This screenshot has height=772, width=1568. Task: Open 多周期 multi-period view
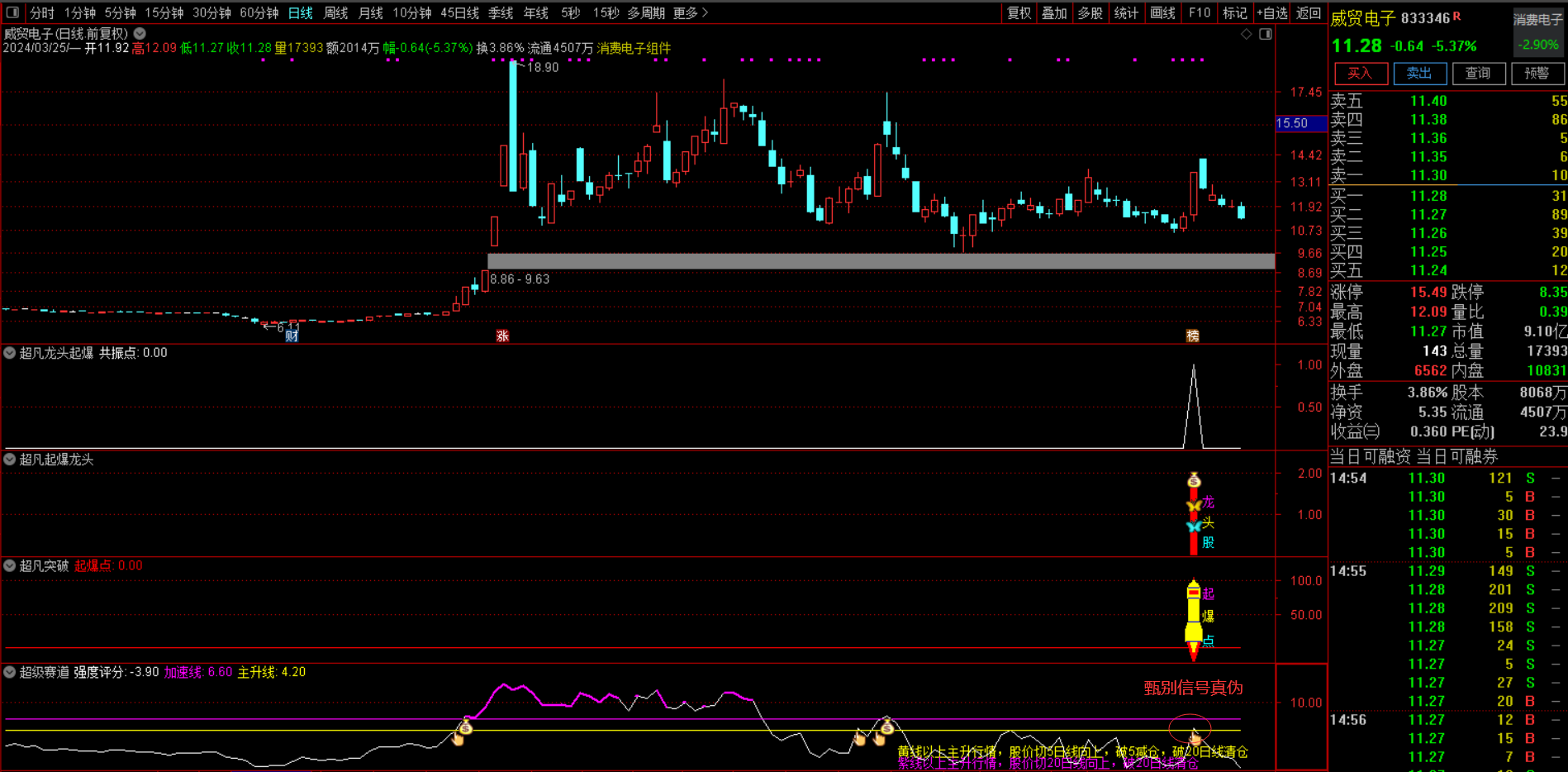(646, 13)
